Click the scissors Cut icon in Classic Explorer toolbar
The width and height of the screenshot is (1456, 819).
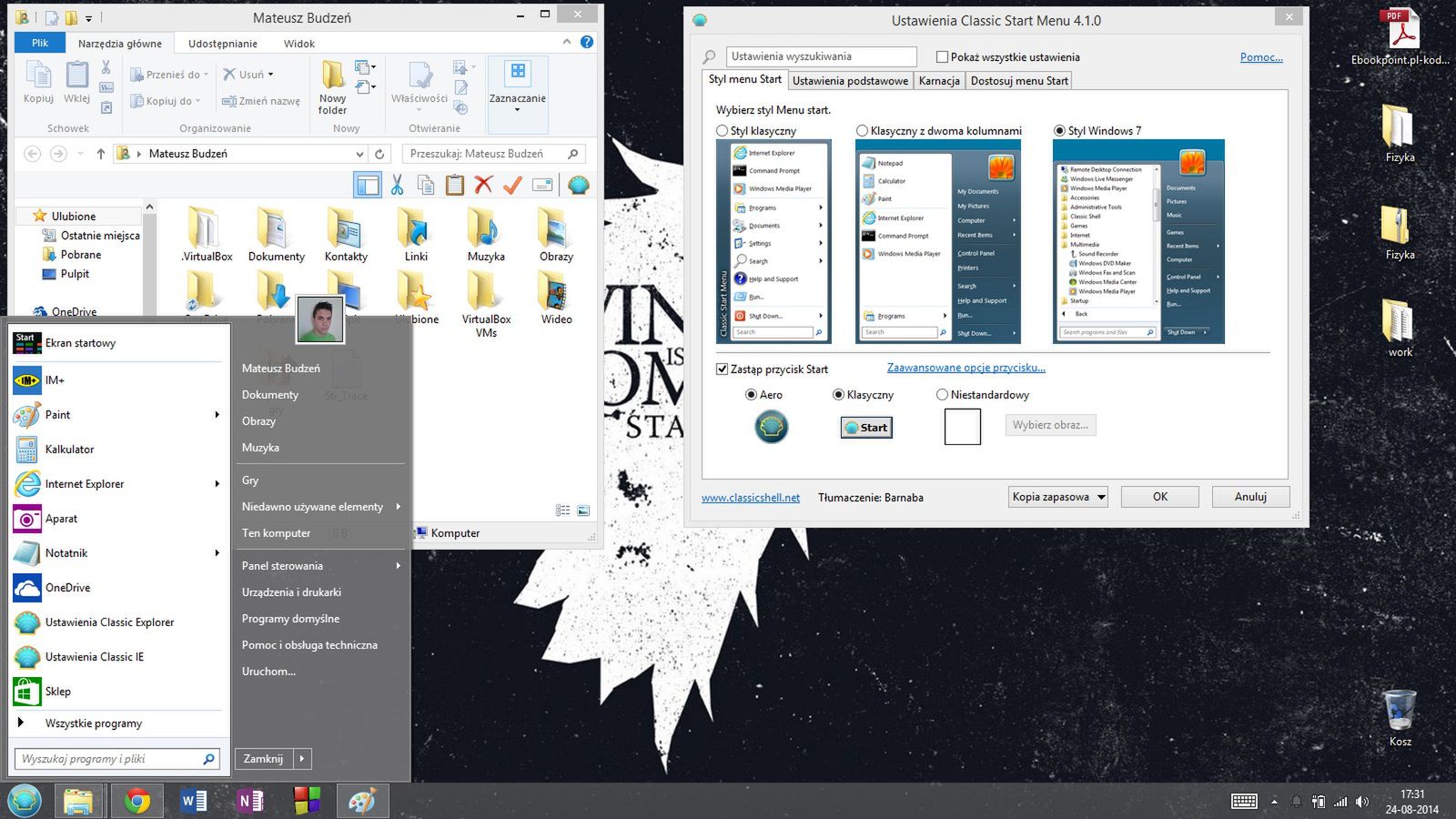(397, 186)
